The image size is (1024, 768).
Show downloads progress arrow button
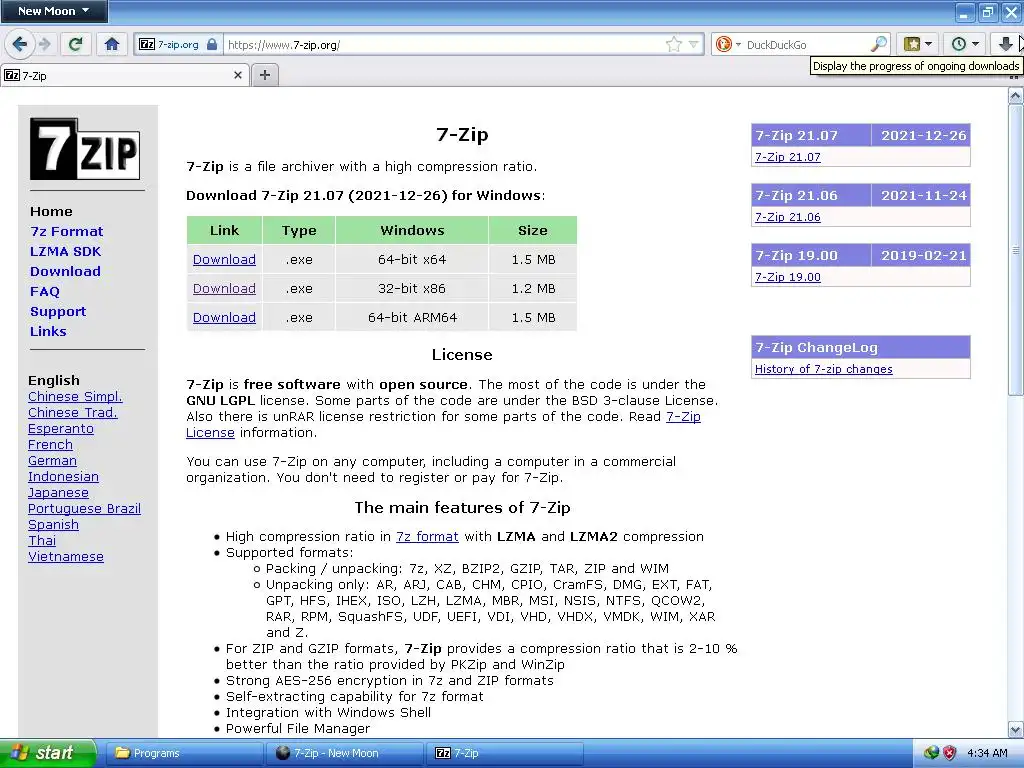(1005, 44)
